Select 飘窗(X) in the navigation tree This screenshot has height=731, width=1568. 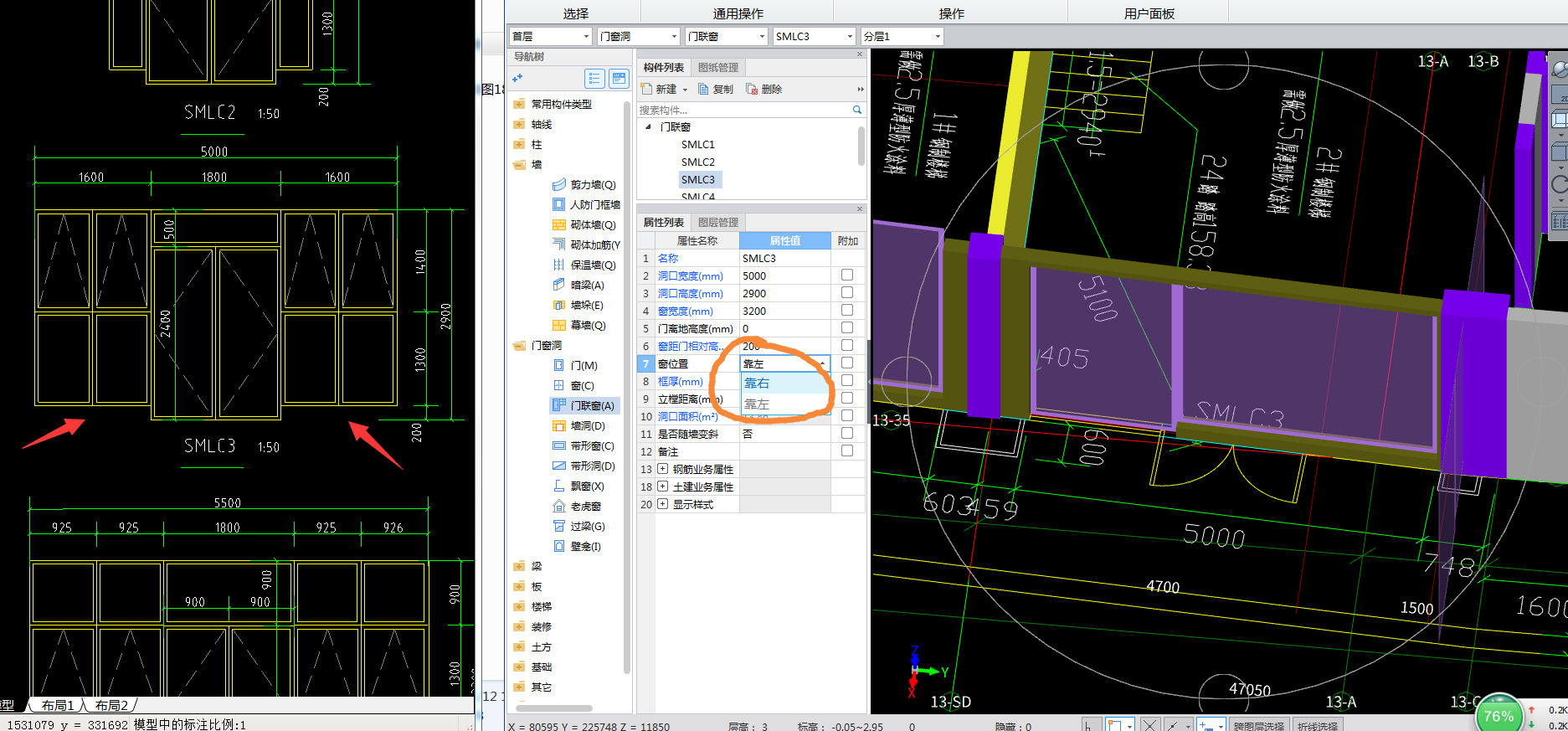coord(578,486)
